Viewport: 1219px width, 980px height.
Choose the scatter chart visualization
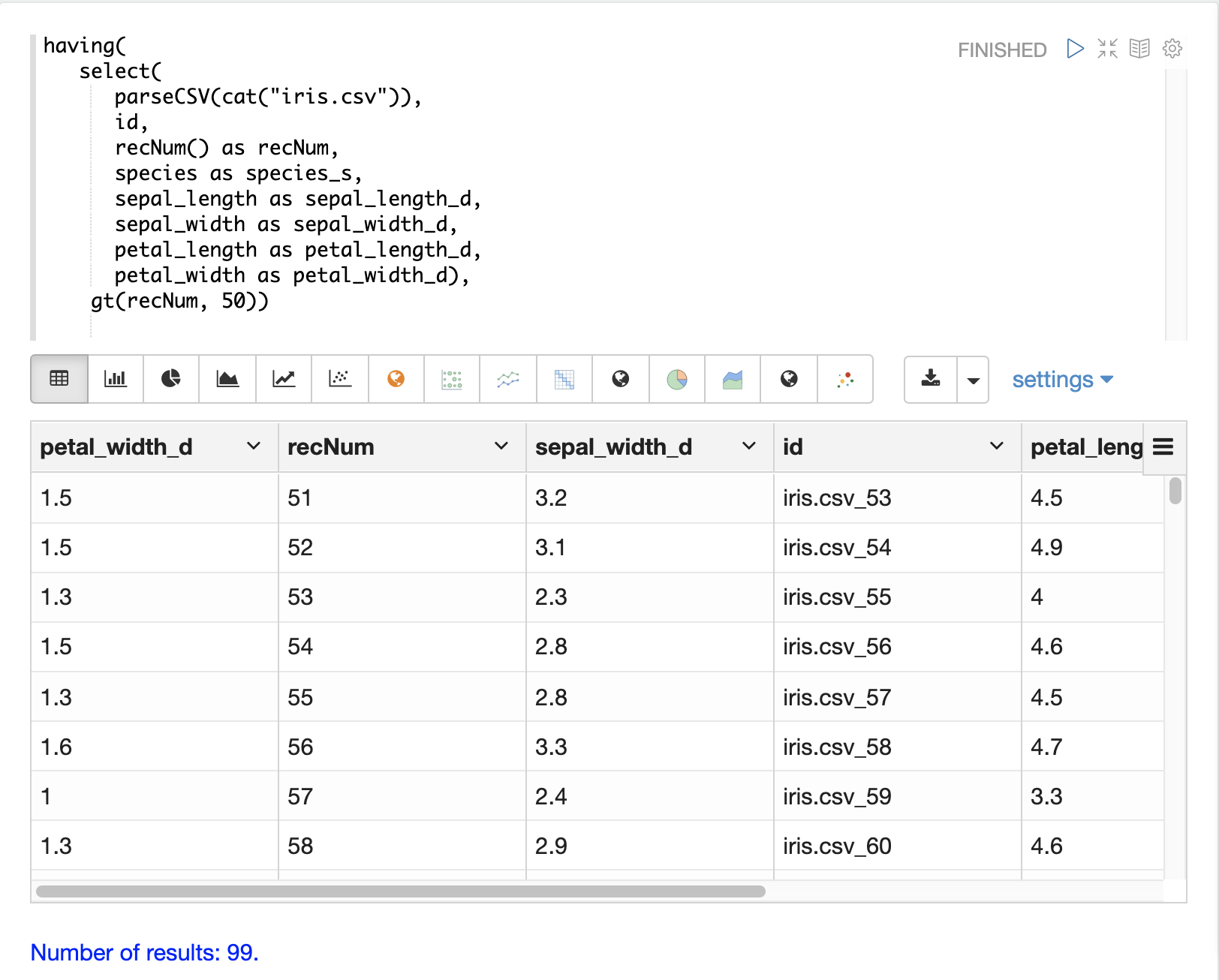pos(340,379)
